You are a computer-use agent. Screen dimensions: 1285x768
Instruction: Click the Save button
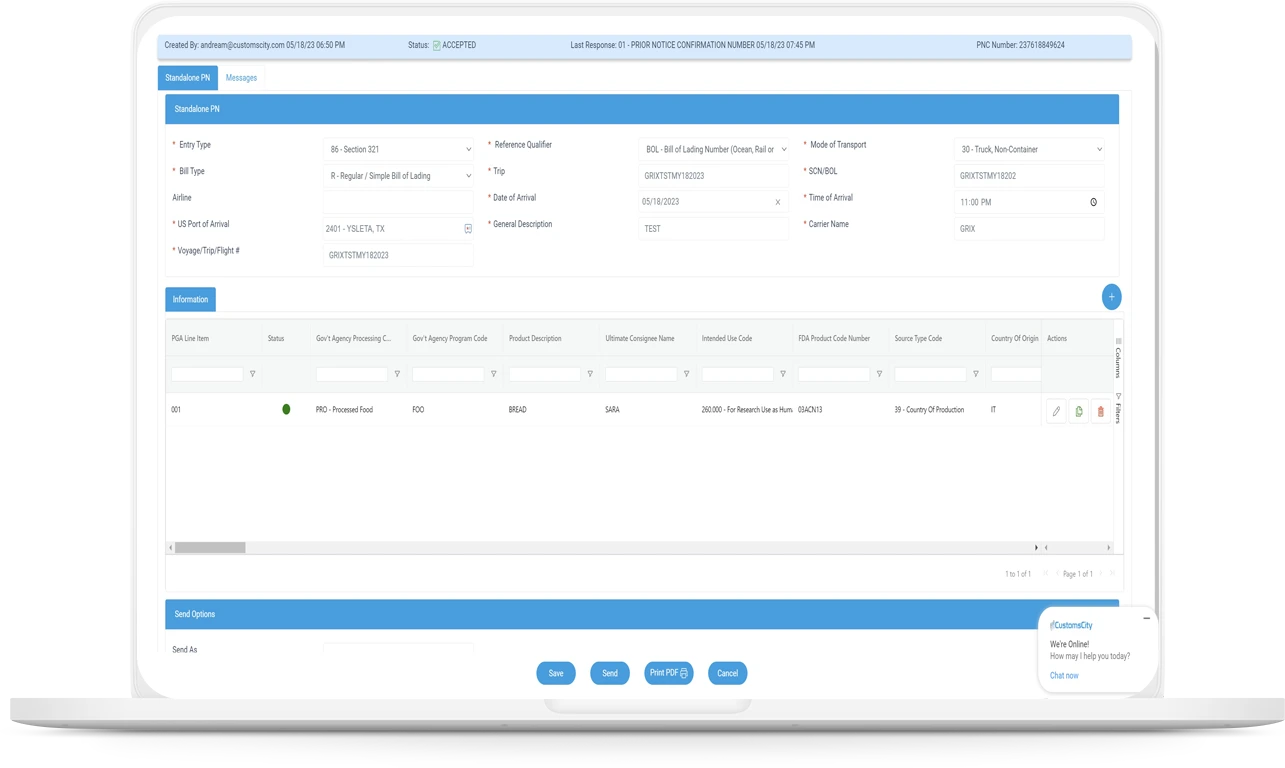[556, 673]
